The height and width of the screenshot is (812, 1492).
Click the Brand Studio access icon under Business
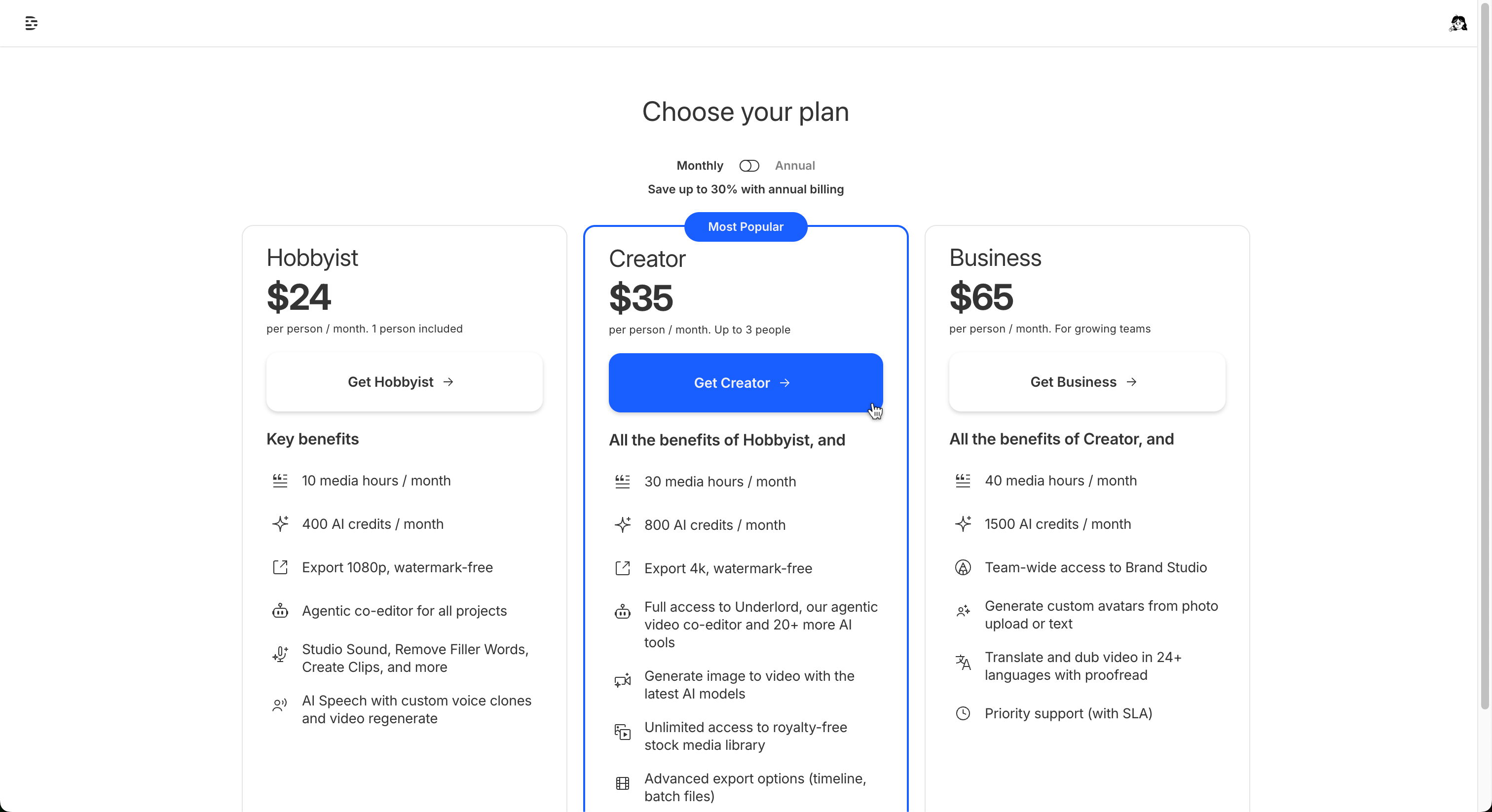(963, 568)
